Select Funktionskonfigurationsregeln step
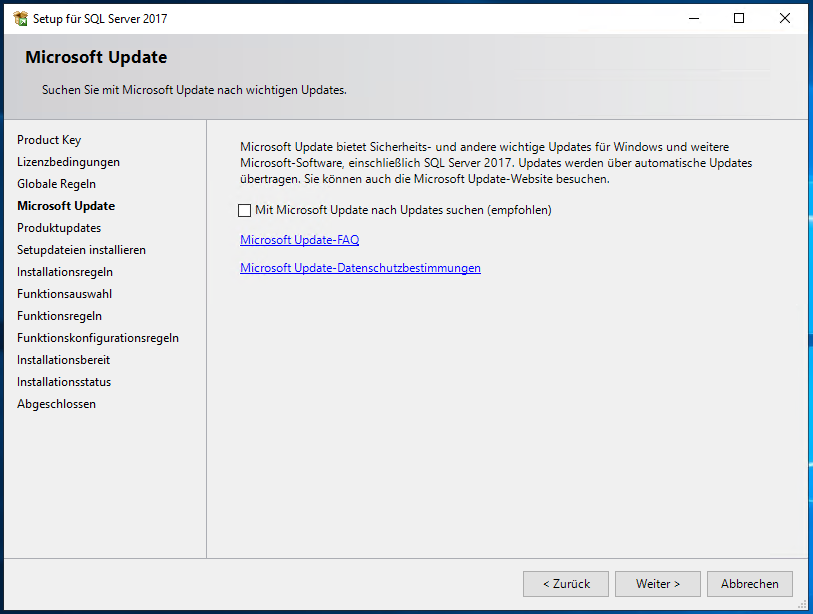This screenshot has height=614, width=813. pos(97,338)
